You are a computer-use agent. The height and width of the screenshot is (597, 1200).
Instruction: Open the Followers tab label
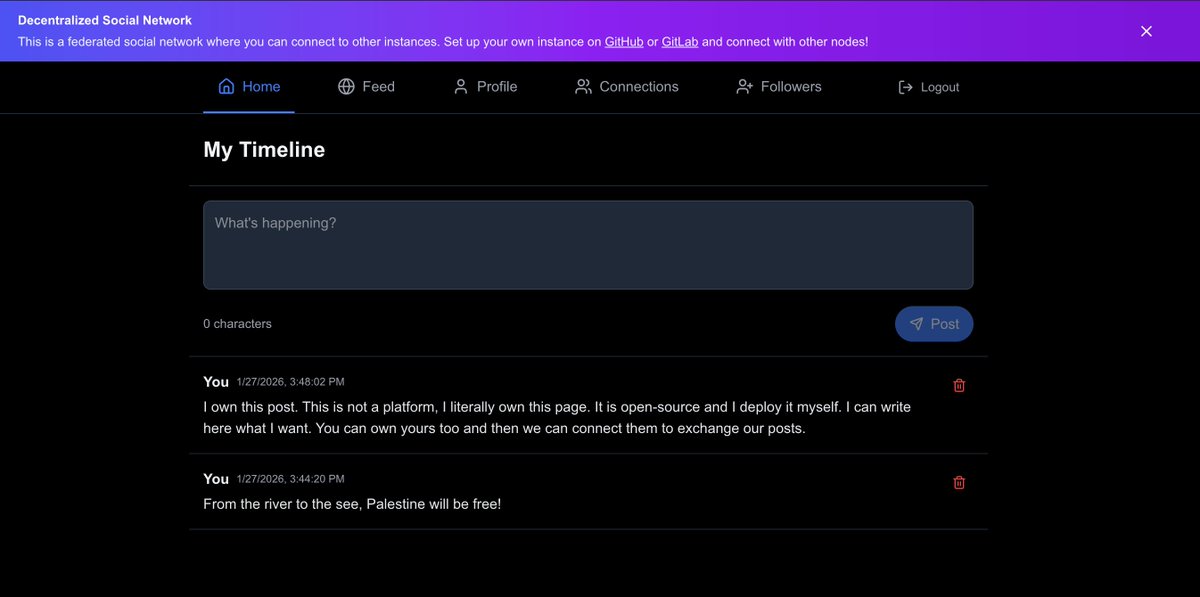(x=791, y=86)
